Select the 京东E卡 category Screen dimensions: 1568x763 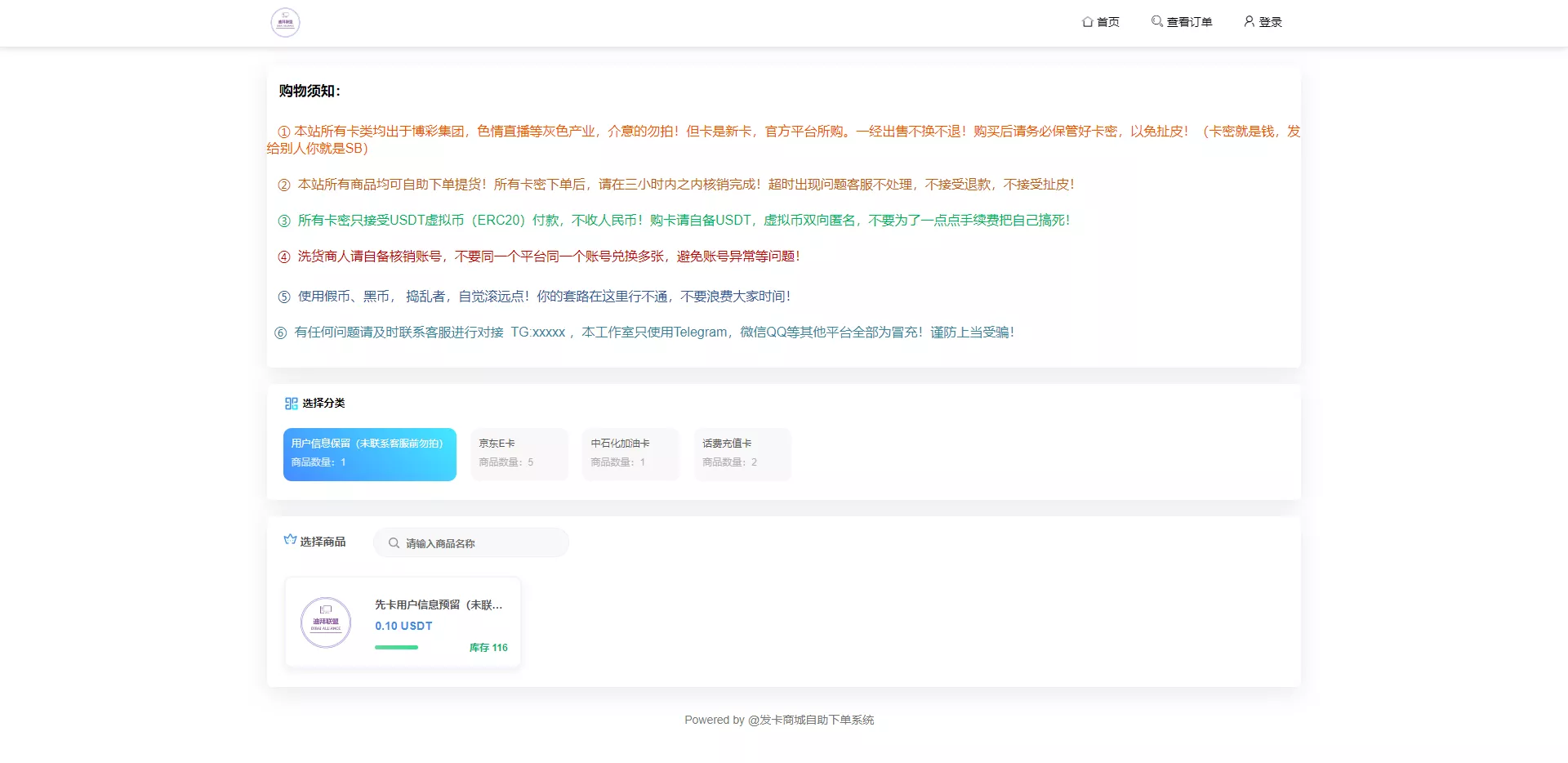pyautogui.click(x=519, y=454)
